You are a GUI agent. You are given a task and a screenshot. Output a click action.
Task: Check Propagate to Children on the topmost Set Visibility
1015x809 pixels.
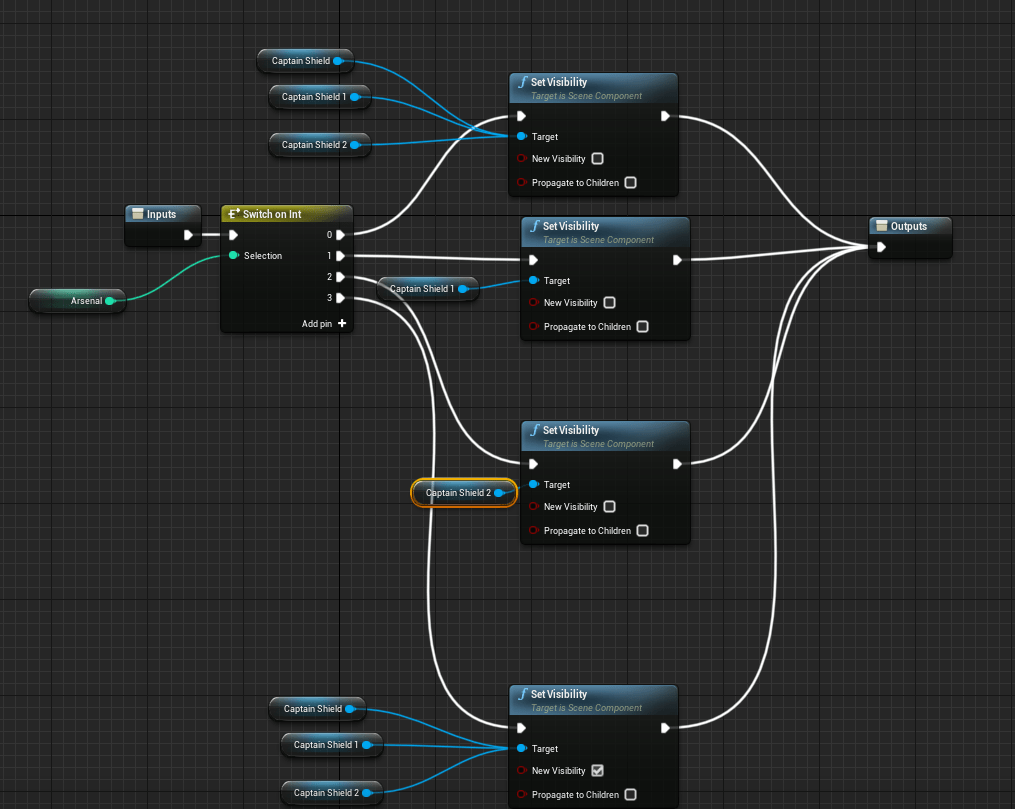[630, 183]
